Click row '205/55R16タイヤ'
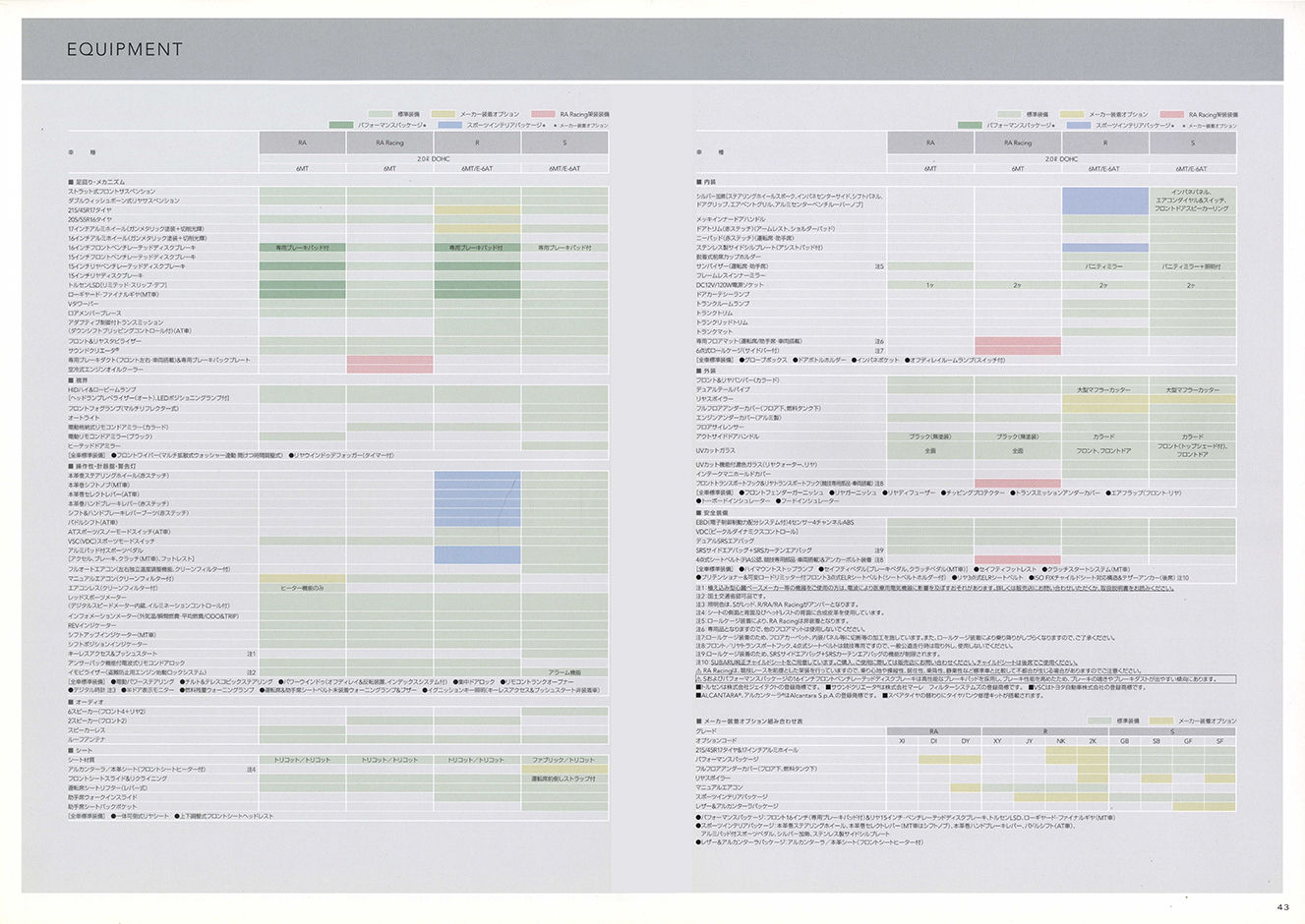 [x=337, y=219]
